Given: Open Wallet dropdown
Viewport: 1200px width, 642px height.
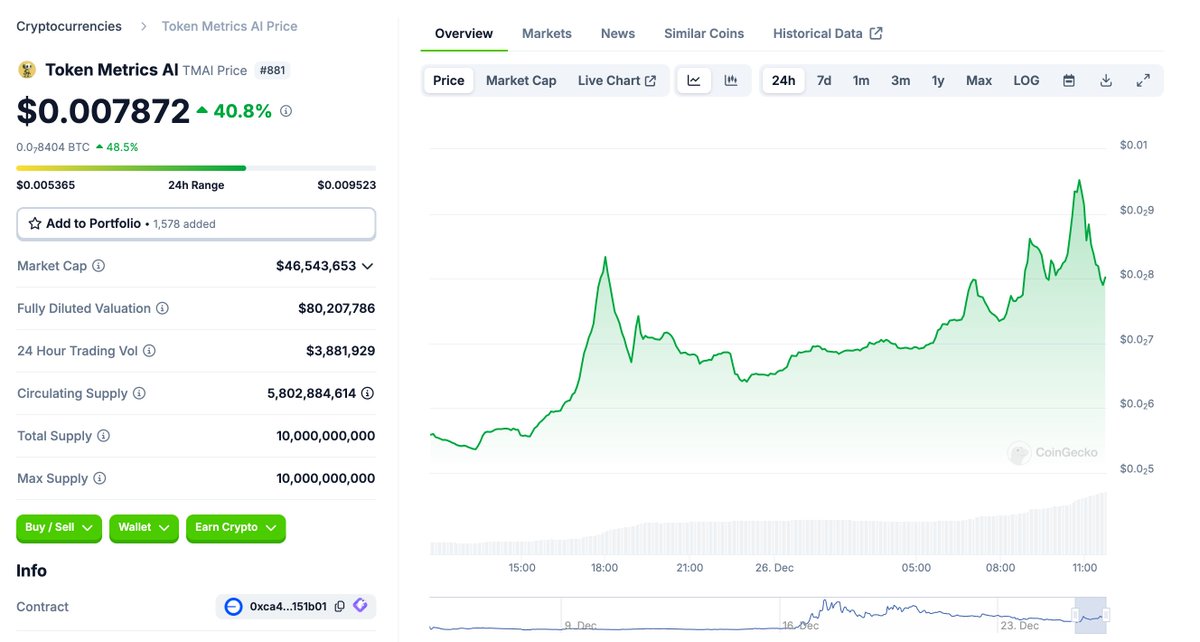Looking at the screenshot, I should point(144,528).
